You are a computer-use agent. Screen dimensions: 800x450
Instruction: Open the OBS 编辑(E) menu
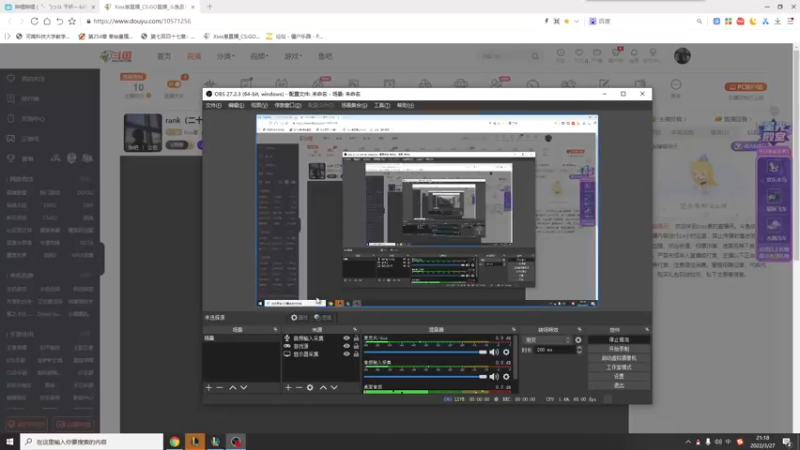click(236, 106)
